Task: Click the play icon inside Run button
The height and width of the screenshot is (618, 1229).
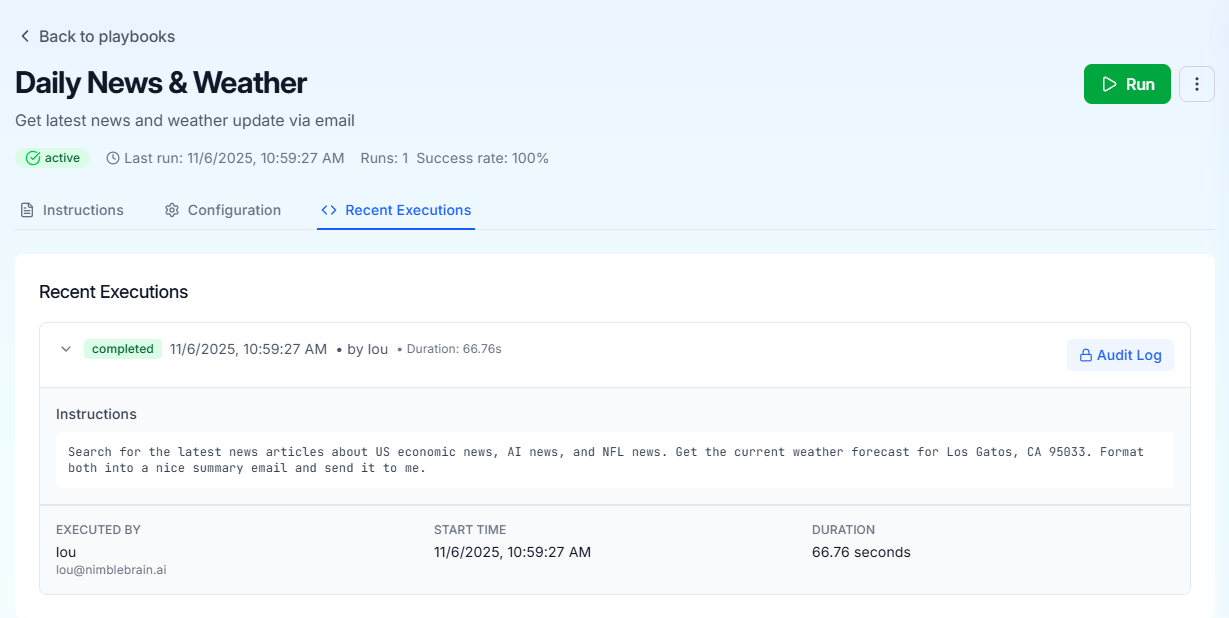Action: (1109, 84)
